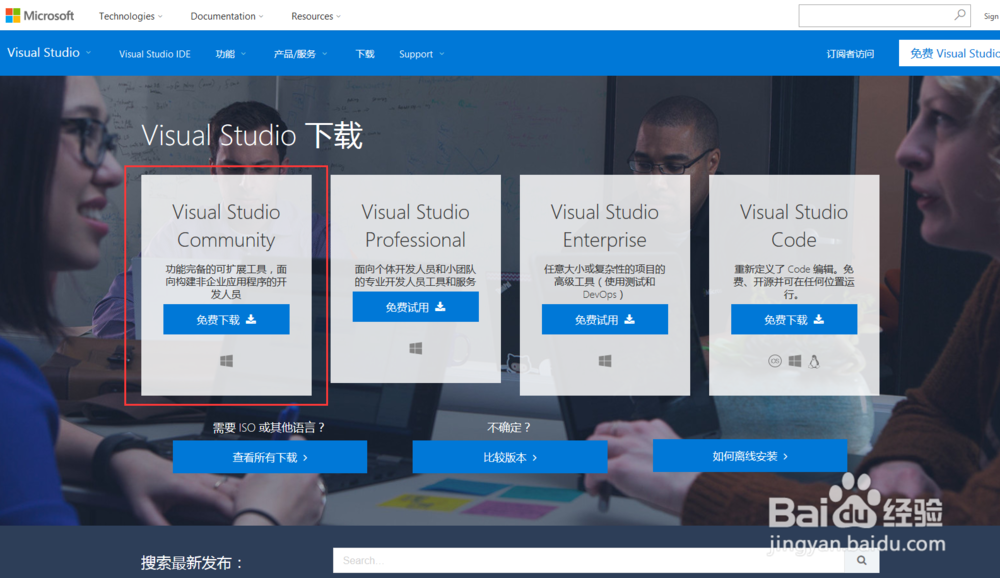The width and height of the screenshot is (1000, 578).
Task: Open Visual Studio IDE menu item
Action: coord(154,54)
